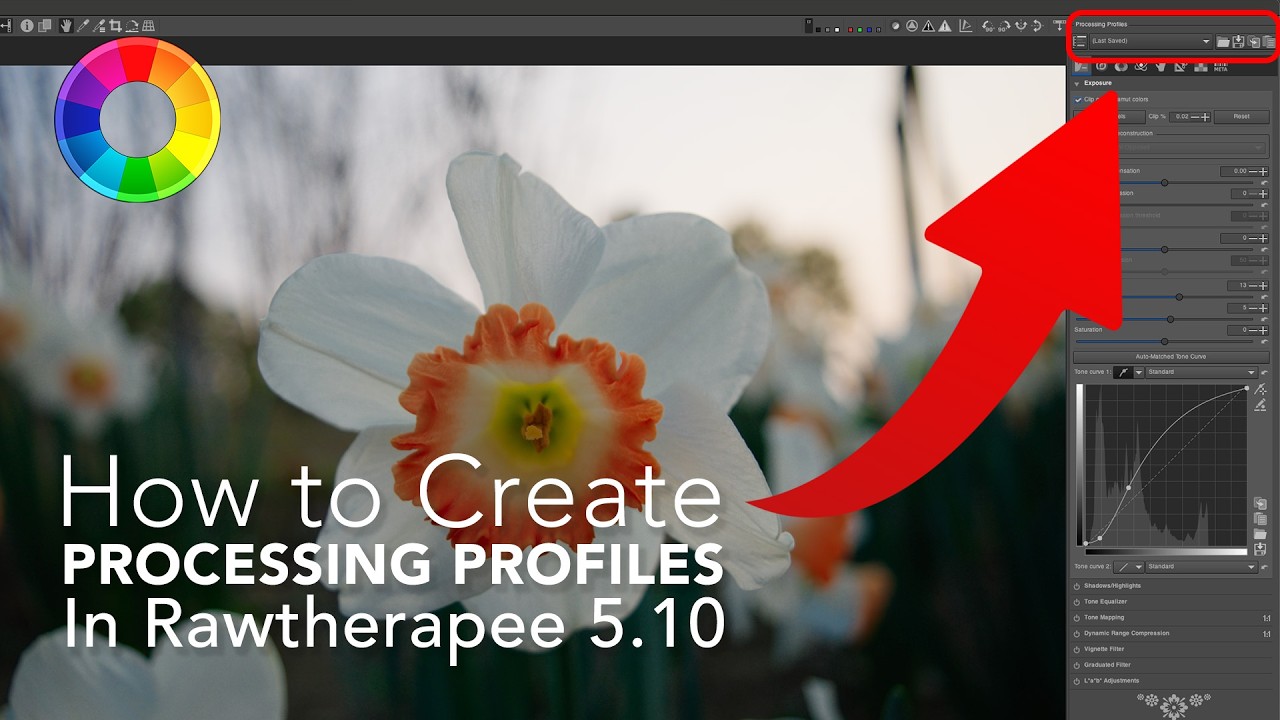
Task: Toggle before/after view icon
Action: coord(44,25)
